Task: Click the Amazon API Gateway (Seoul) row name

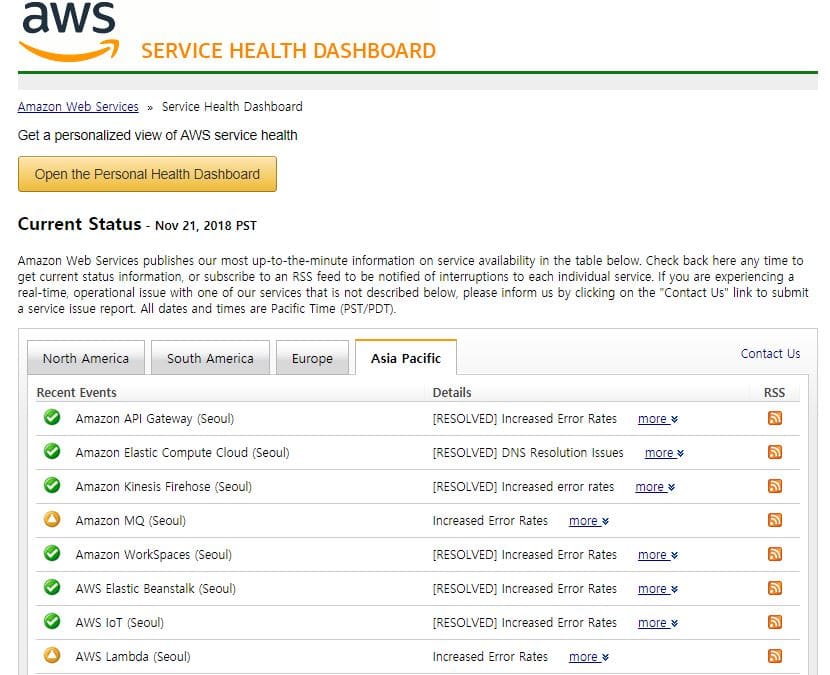Action: pyautogui.click(x=155, y=419)
